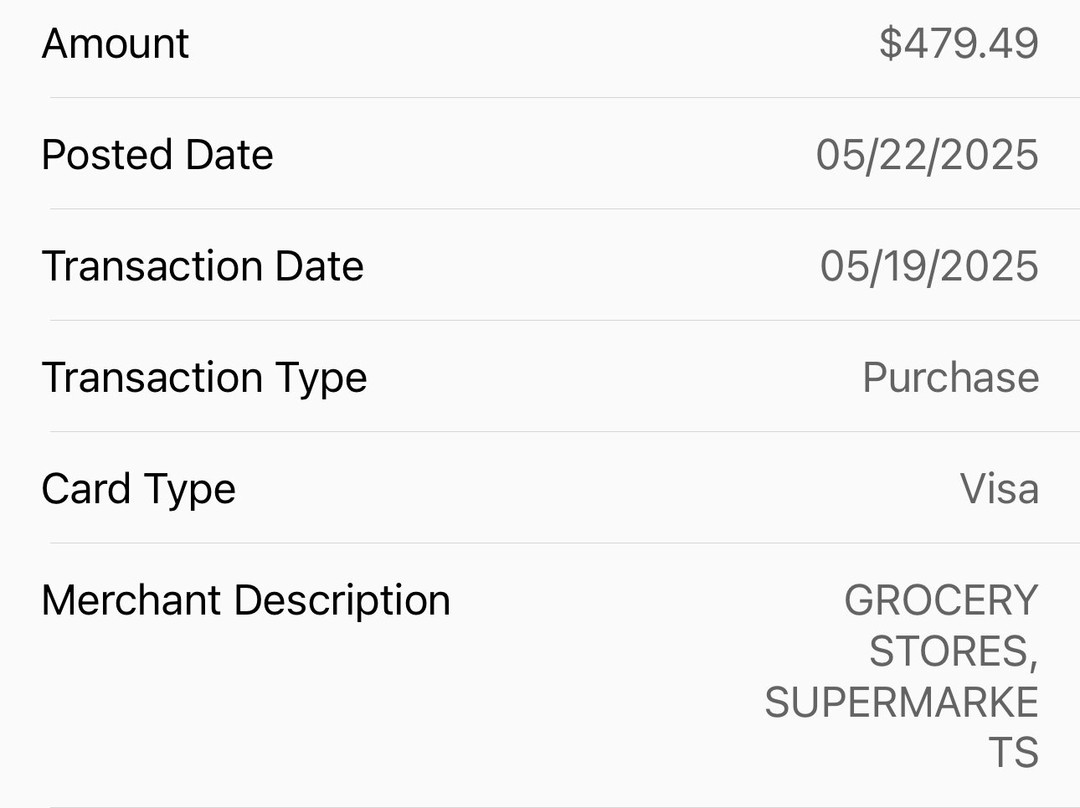
Task: Select the trailing TS text line
Action: (1013, 753)
